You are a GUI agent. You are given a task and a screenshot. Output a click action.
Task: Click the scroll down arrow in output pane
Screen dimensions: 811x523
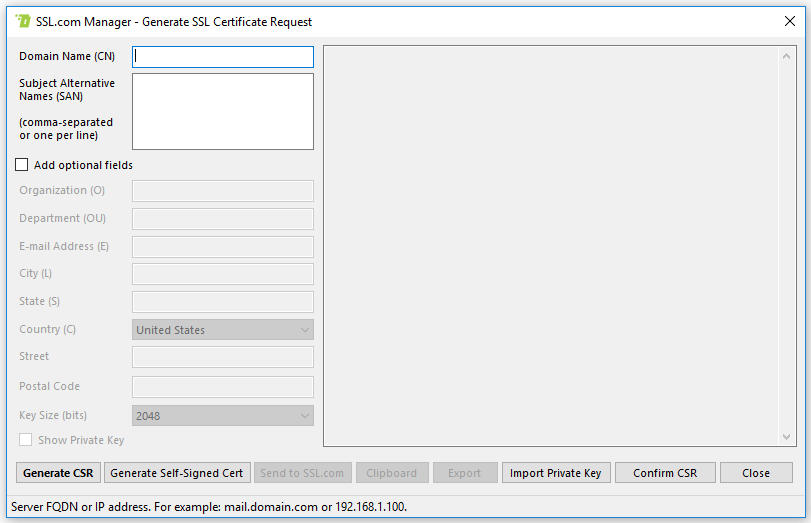point(788,437)
